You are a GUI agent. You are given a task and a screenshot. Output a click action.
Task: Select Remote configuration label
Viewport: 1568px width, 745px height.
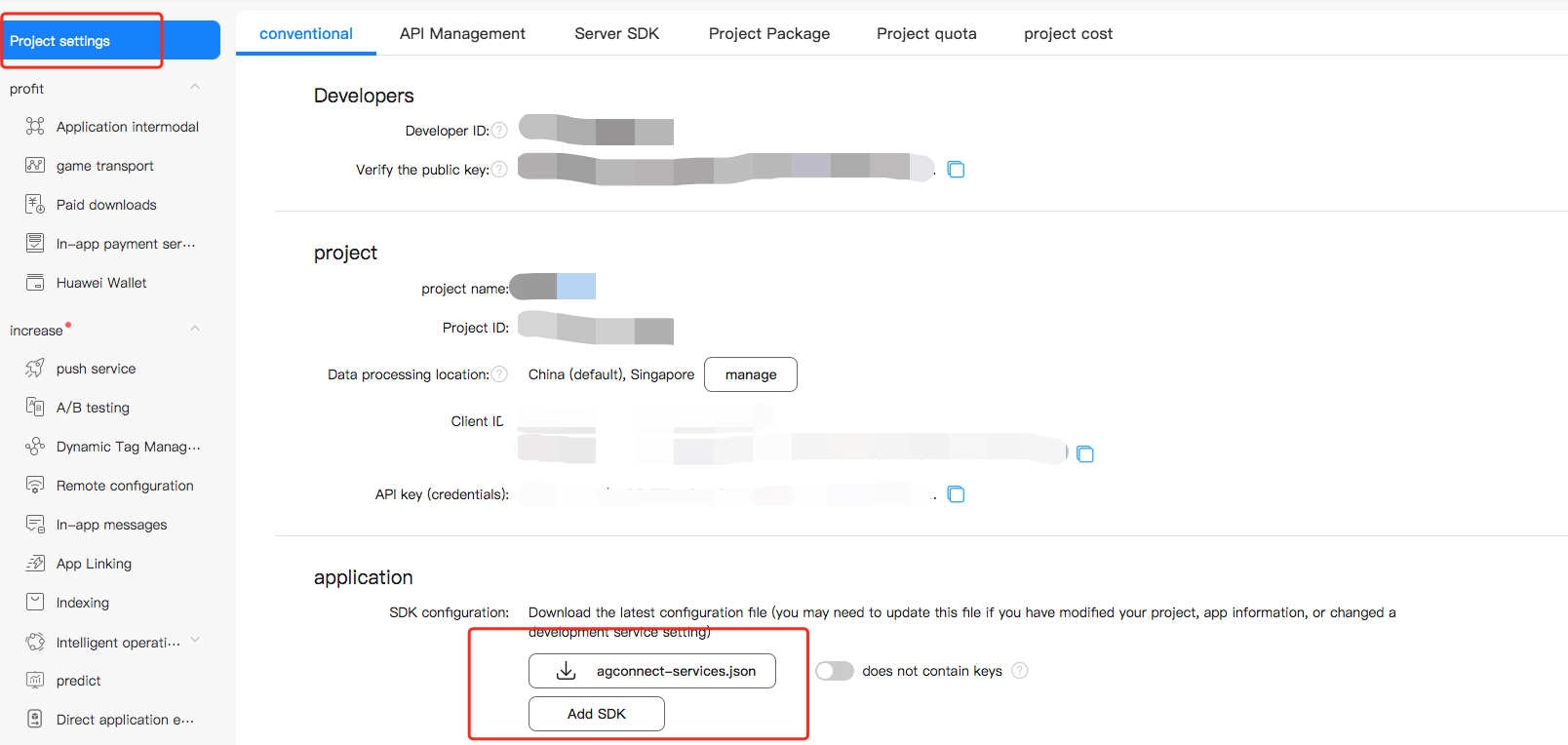(125, 486)
